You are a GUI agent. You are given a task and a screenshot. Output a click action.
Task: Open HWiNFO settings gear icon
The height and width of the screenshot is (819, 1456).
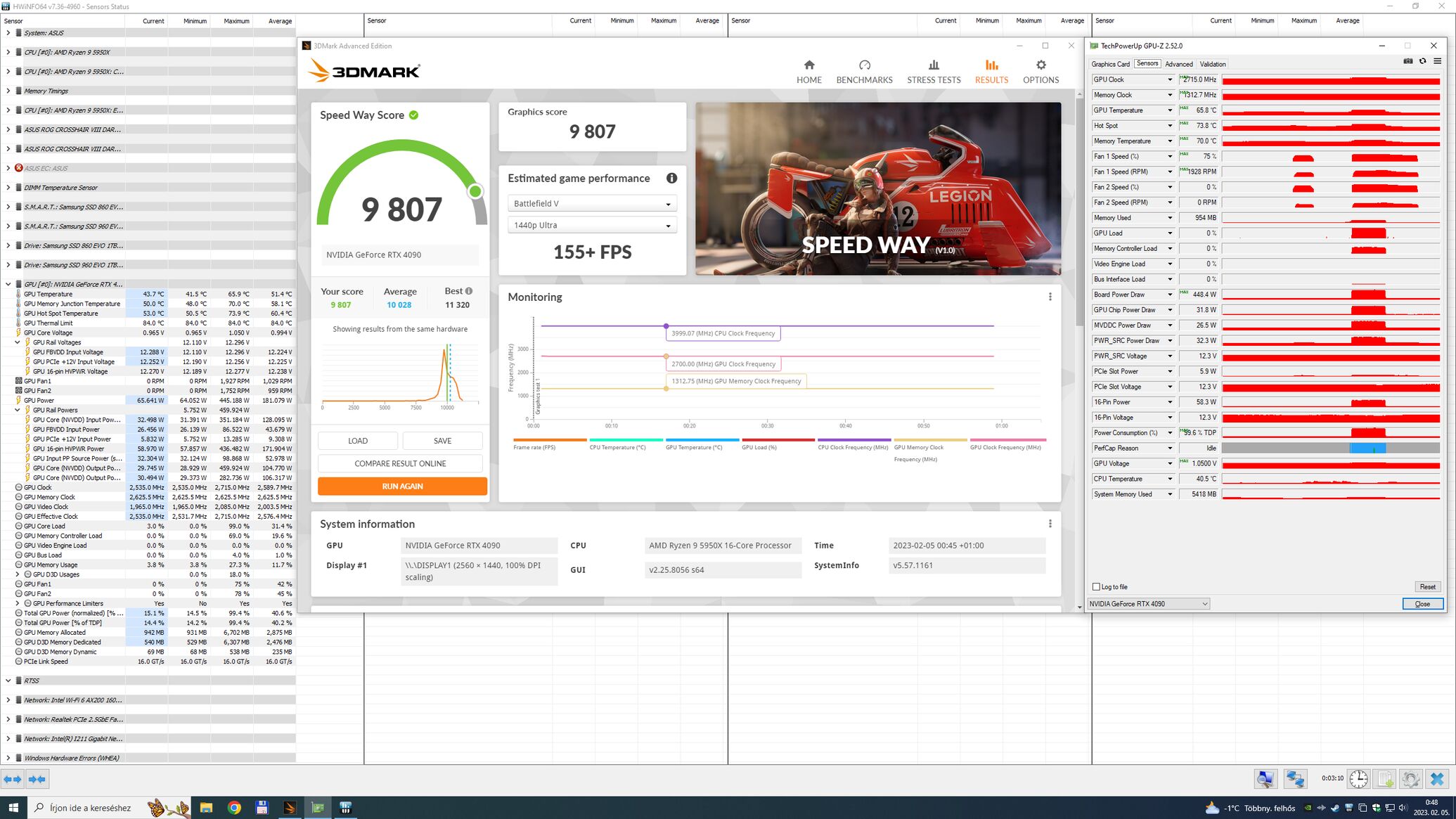1410,779
